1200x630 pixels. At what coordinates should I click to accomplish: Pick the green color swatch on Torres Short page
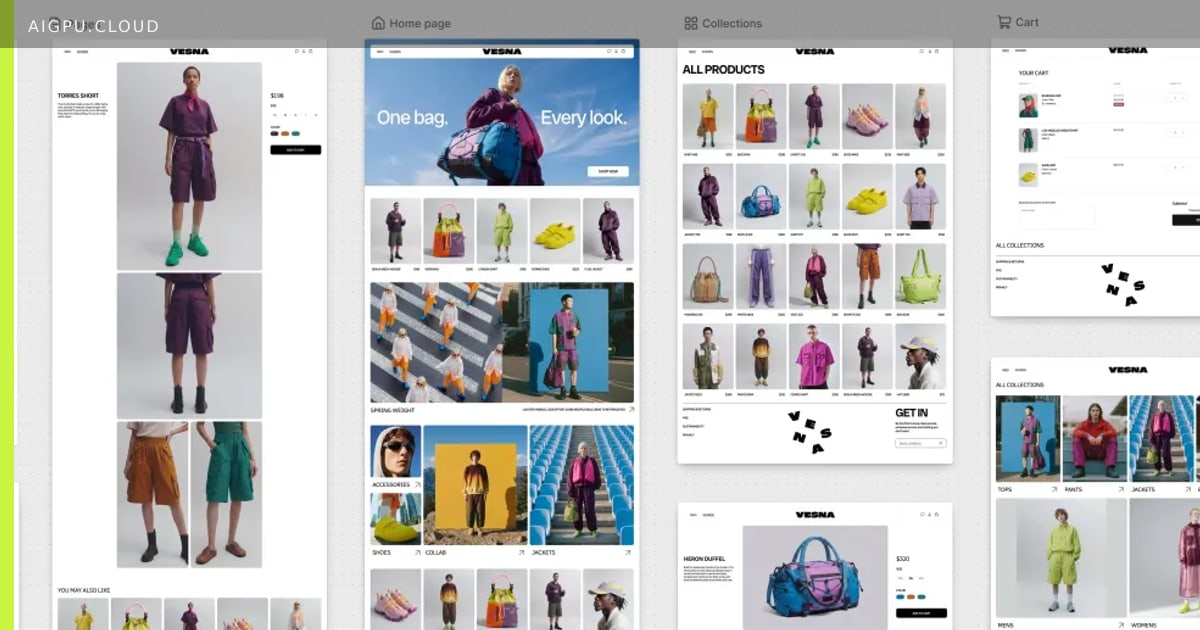click(x=296, y=133)
